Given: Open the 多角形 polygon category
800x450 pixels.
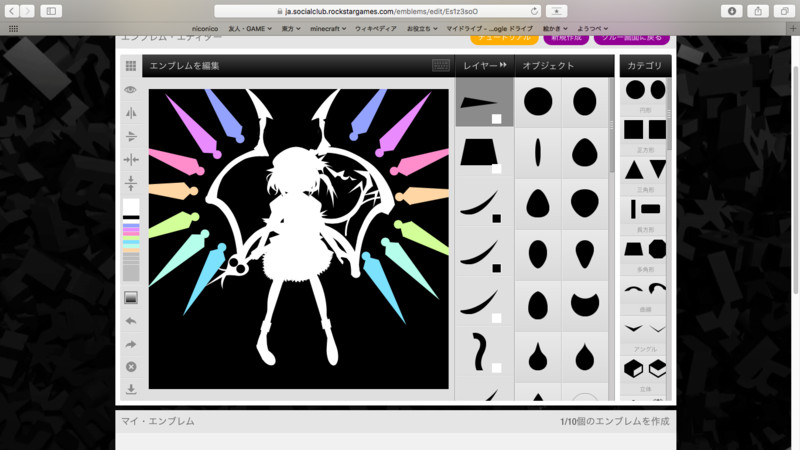Looking at the screenshot, I should (x=645, y=255).
